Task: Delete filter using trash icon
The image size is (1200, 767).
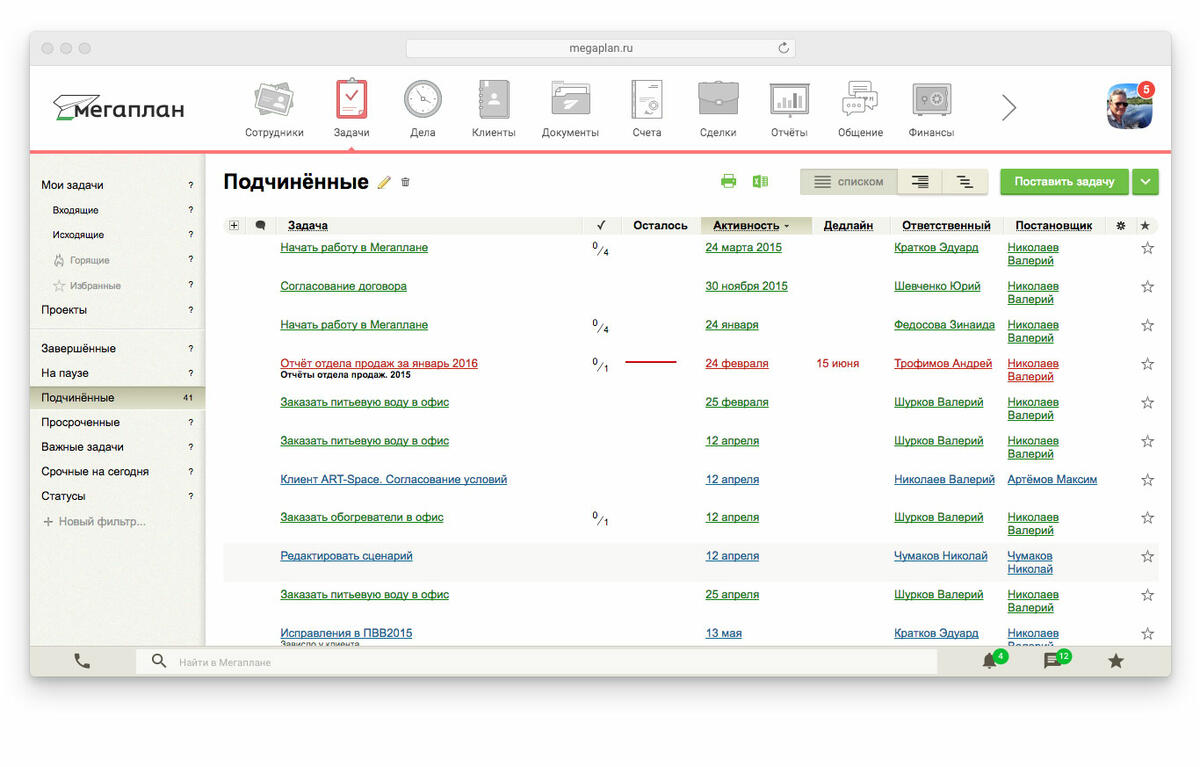Action: 405,182
